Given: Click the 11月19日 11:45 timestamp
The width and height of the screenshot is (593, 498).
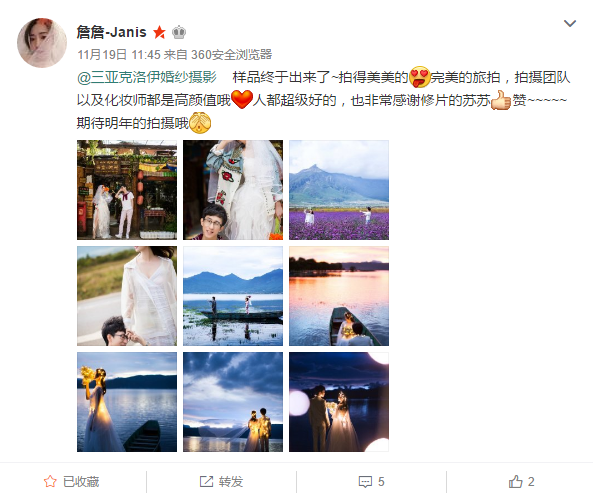Looking at the screenshot, I should pyautogui.click(x=119, y=55).
